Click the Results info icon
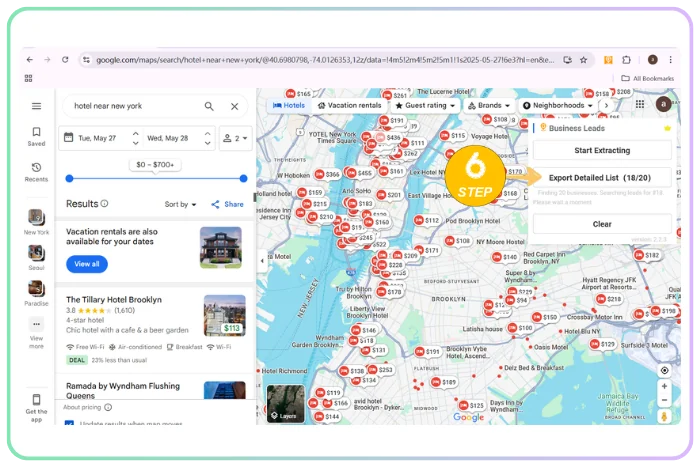This screenshot has width=700, height=471. click(104, 204)
